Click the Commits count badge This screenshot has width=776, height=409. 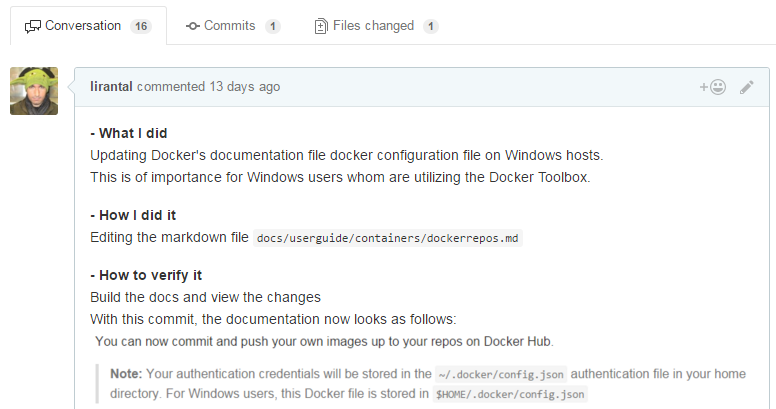point(273,27)
